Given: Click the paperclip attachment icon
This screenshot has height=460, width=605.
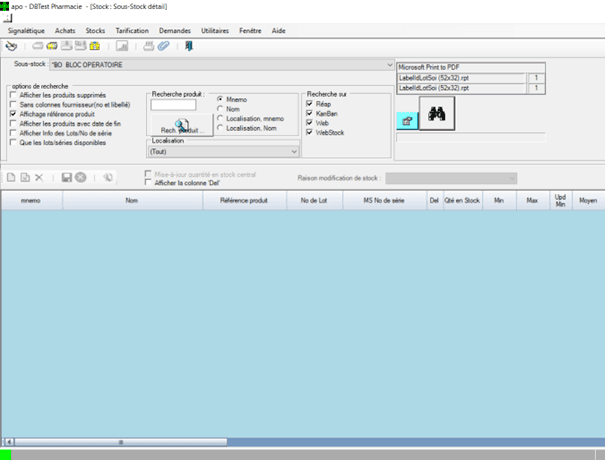Looking at the screenshot, I should [164, 46].
